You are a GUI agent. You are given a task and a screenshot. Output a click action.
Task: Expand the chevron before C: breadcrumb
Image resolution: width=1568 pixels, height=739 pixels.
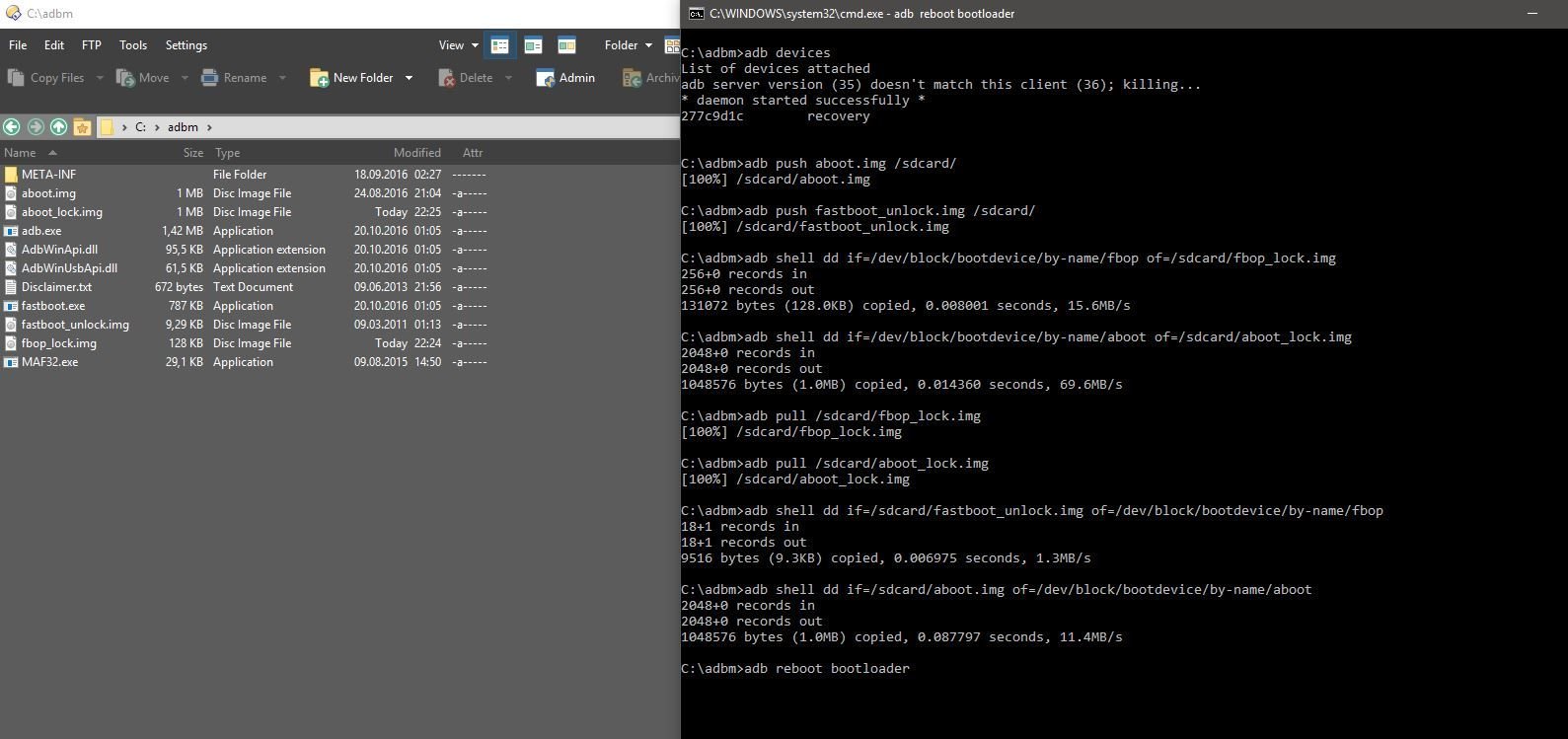pos(124,127)
